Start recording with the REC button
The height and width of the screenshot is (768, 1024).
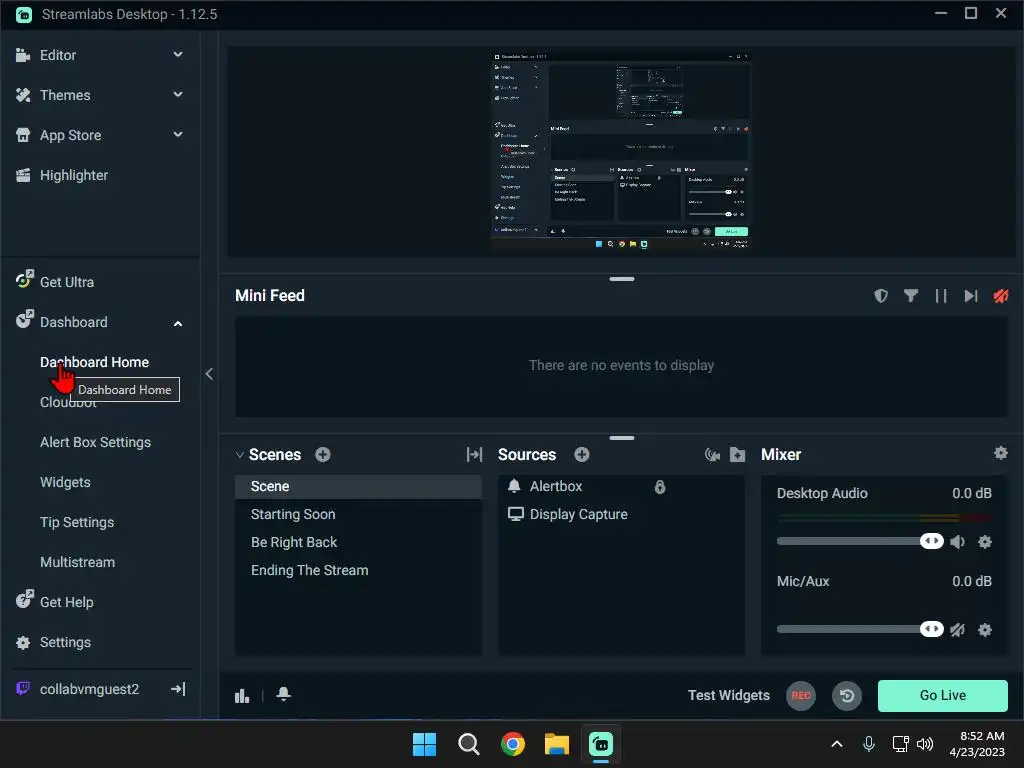(801, 696)
